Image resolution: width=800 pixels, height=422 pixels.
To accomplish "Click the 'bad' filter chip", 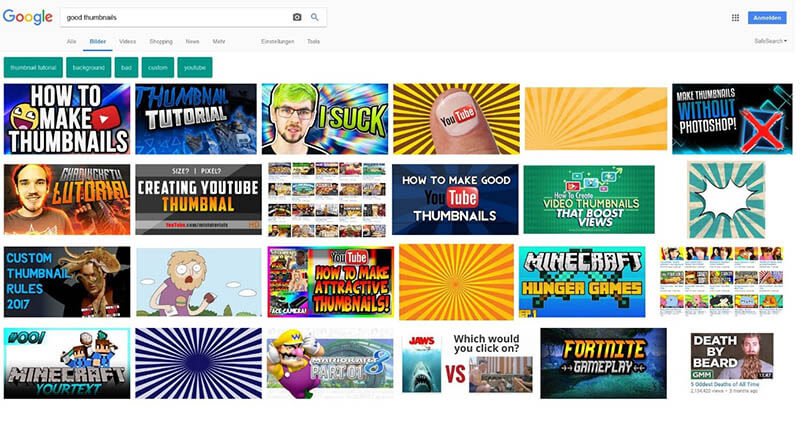I will click(126, 67).
